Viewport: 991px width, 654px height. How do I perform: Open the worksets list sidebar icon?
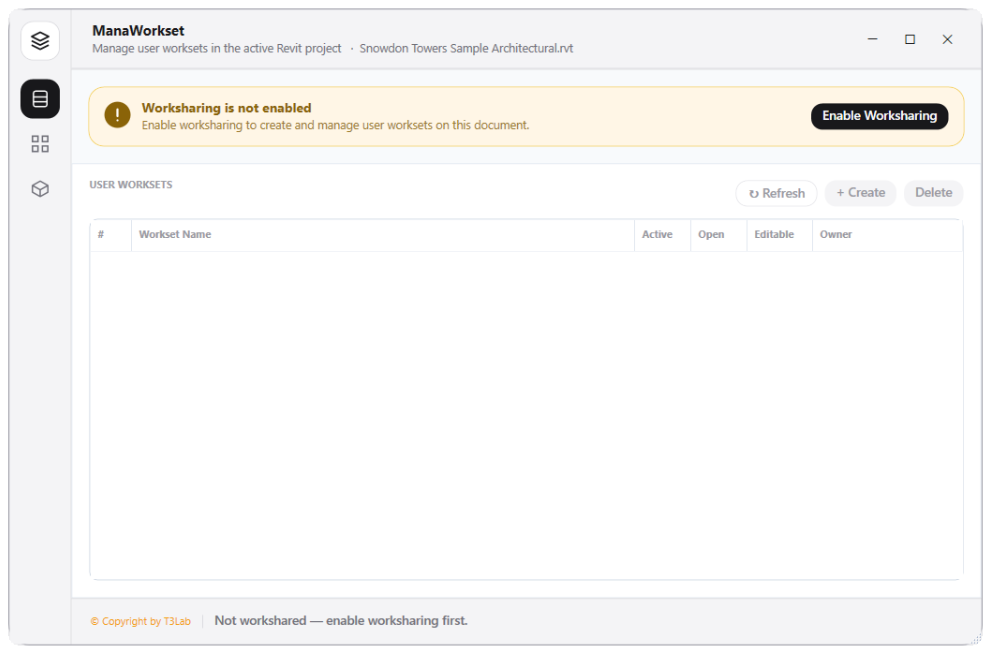pyautogui.click(x=40, y=99)
